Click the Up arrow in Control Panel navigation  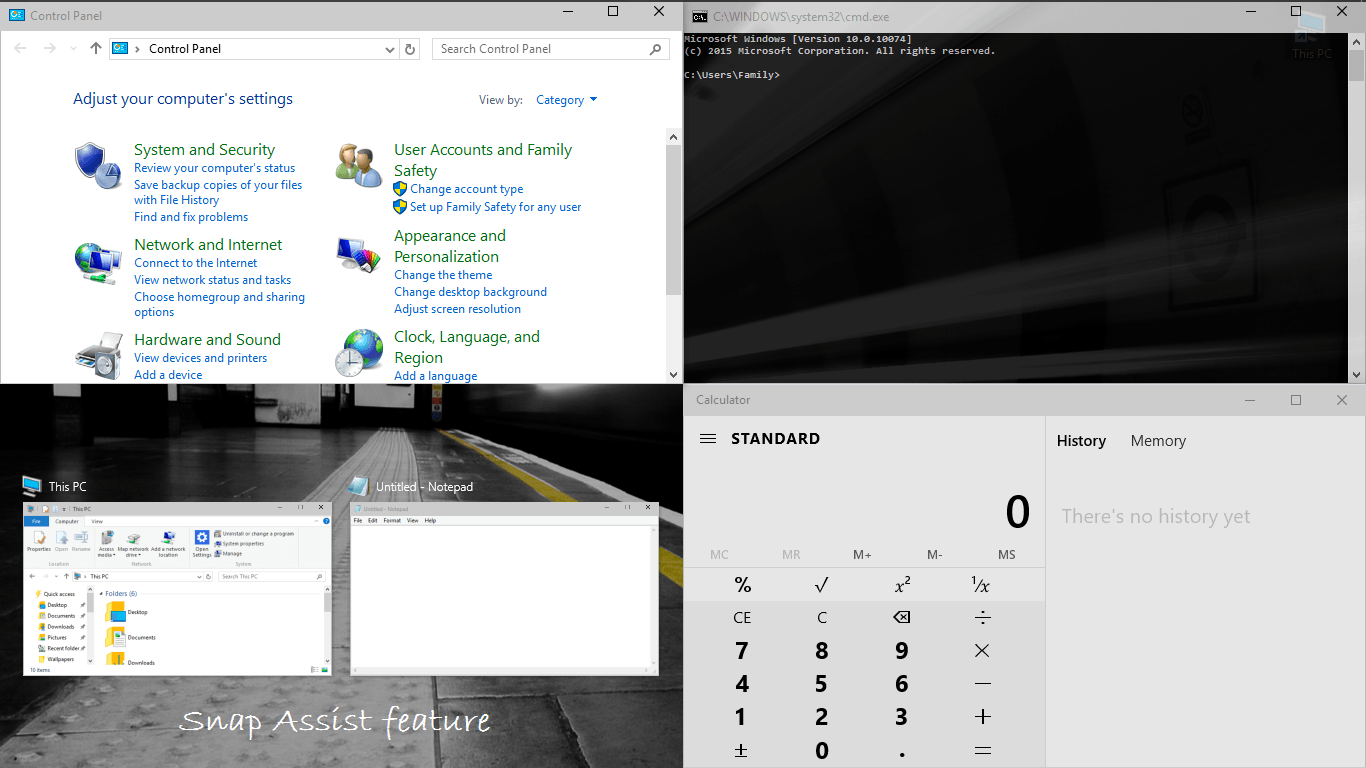click(x=96, y=48)
